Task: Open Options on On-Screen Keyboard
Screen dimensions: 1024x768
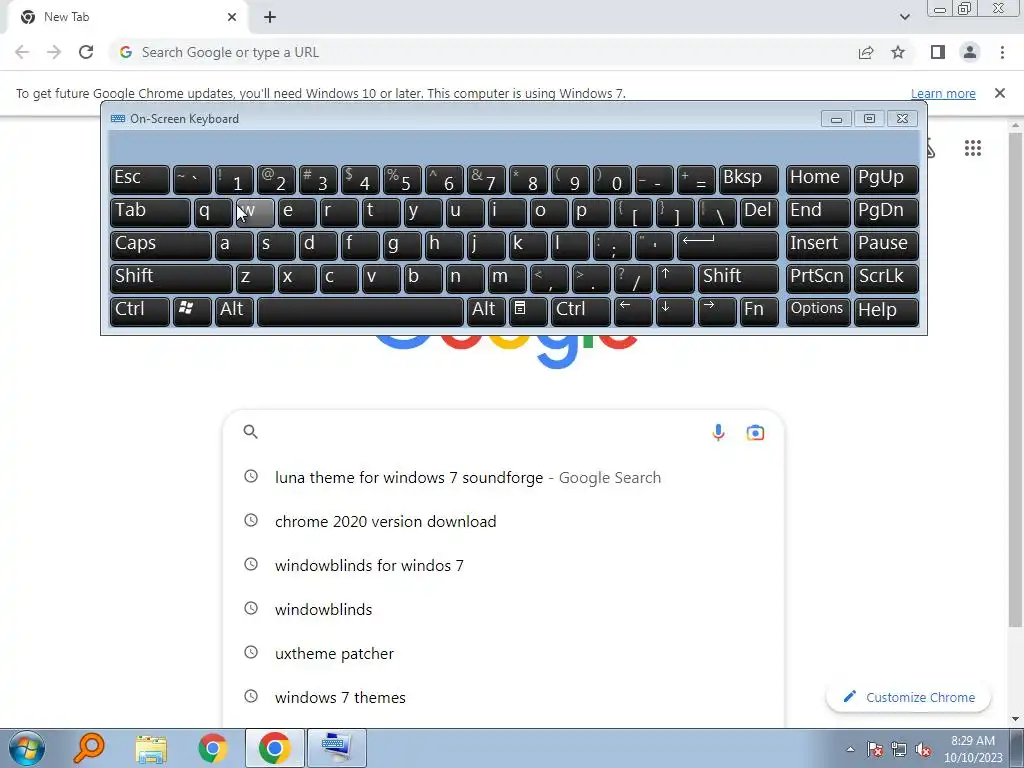Action: [x=818, y=311]
